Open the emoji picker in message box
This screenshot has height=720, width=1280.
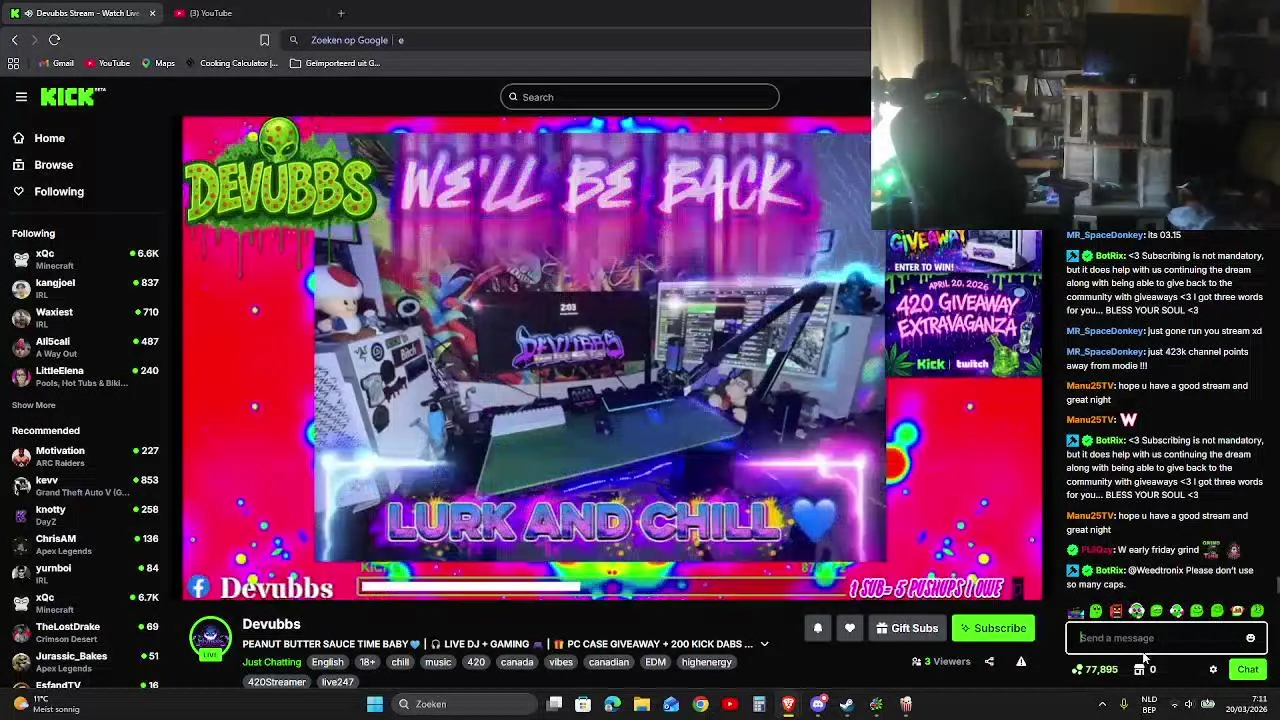(1250, 638)
